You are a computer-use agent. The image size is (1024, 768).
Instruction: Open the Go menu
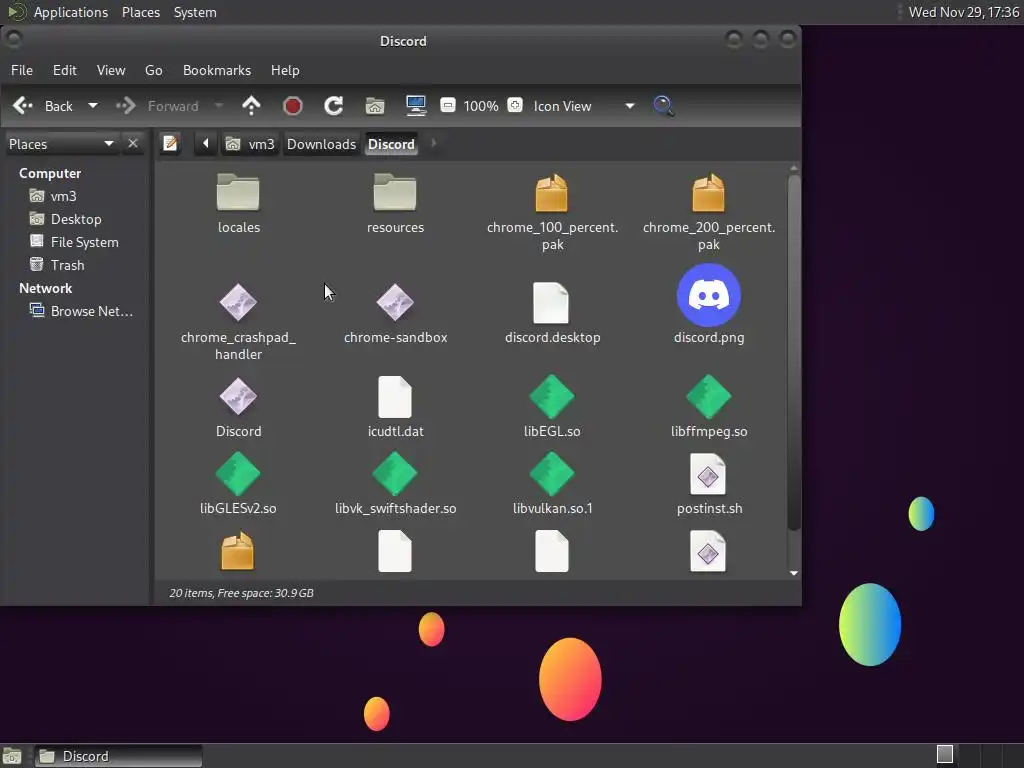(x=153, y=70)
